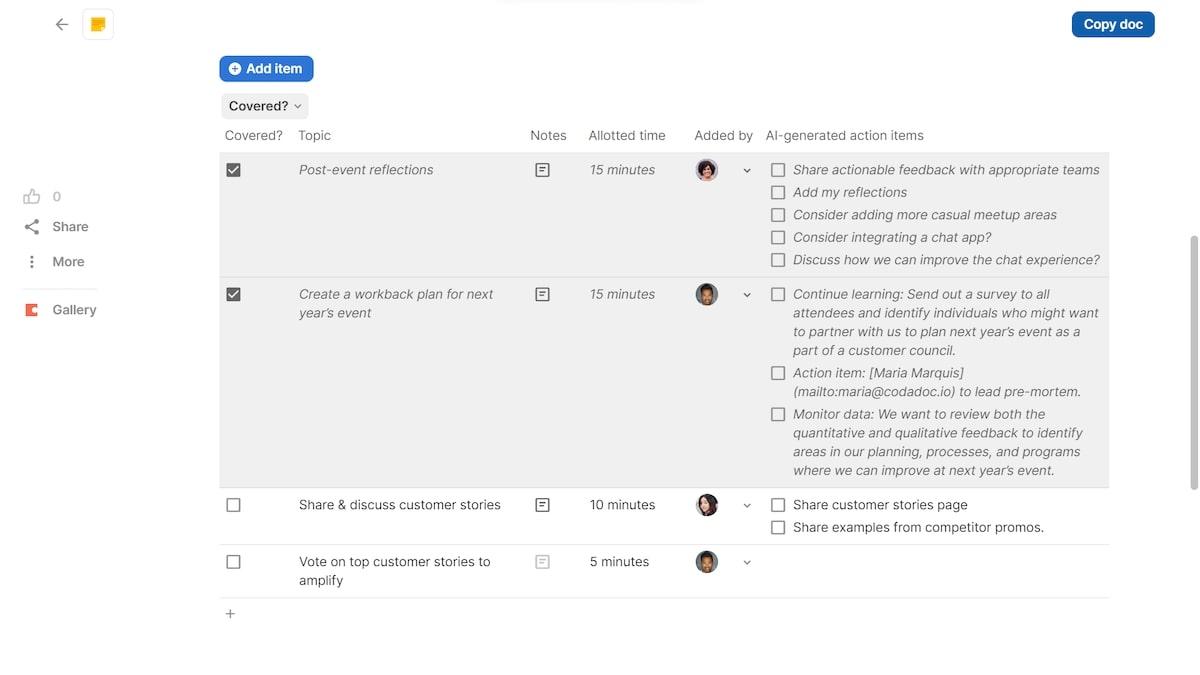Open notes icon for Share & discuss customer stories
The width and height of the screenshot is (1200, 675).
point(542,505)
